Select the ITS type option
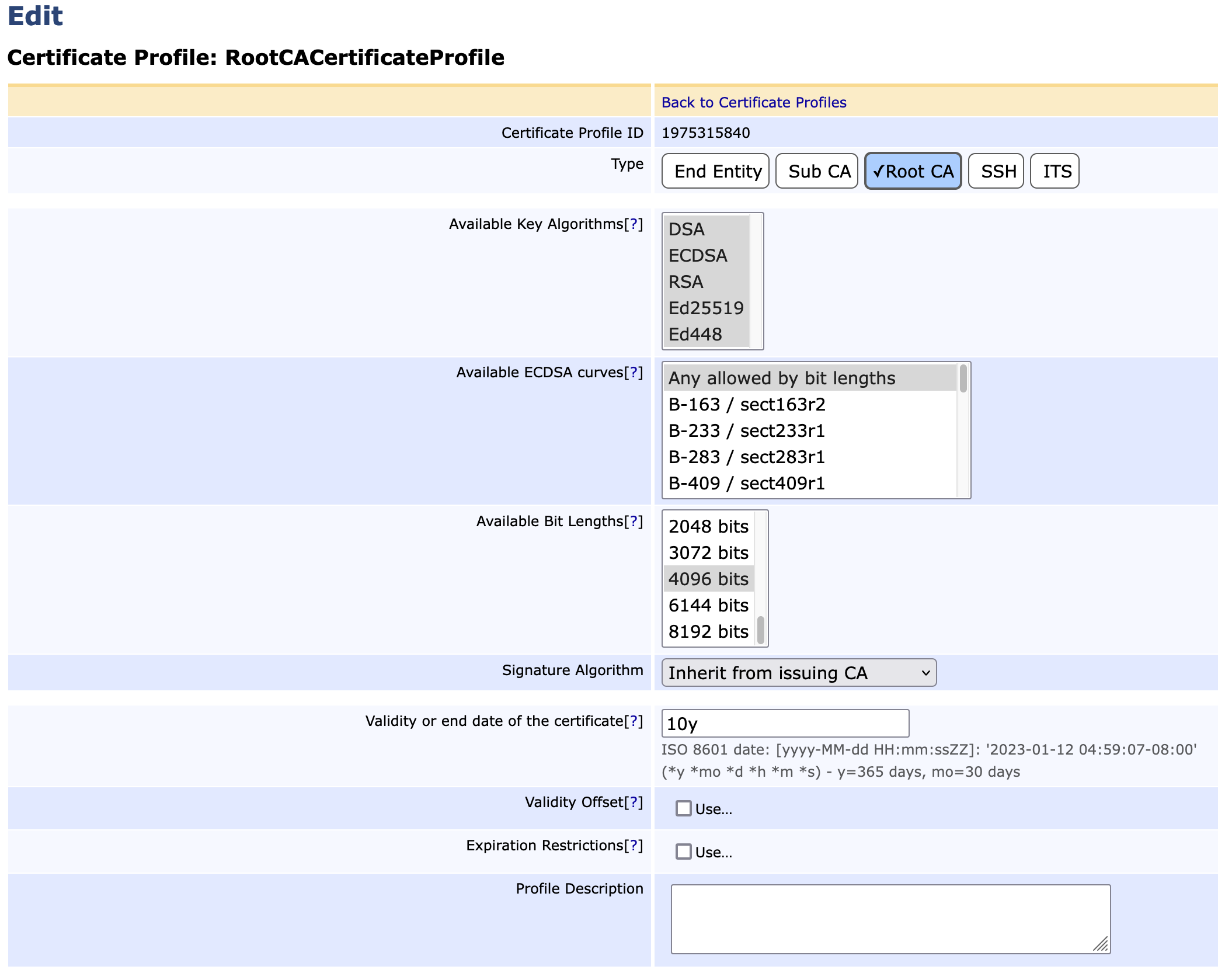The image size is (1218, 980). point(1057,172)
